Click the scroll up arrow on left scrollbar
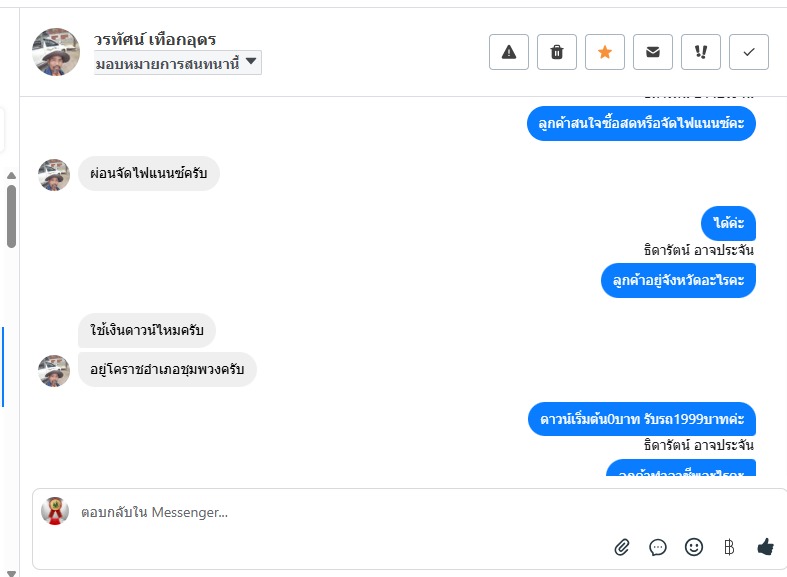The width and height of the screenshot is (787, 577). (11, 176)
